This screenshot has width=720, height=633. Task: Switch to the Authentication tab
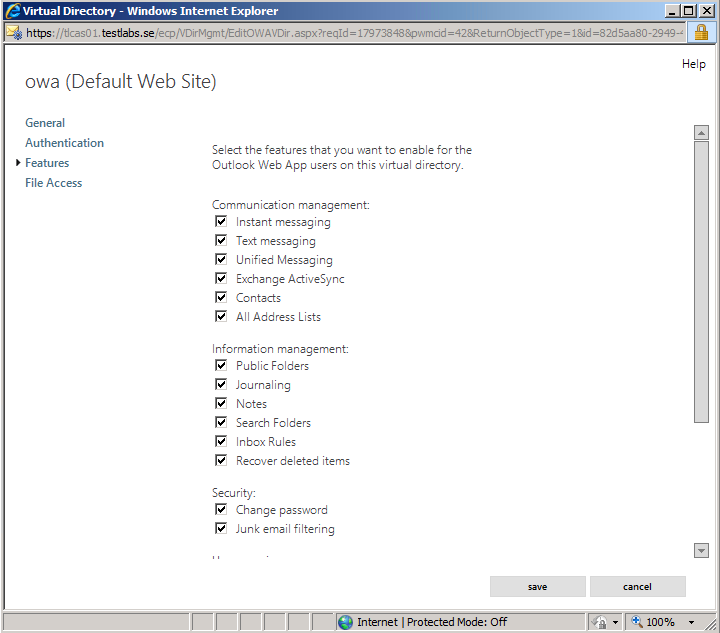click(x=64, y=143)
